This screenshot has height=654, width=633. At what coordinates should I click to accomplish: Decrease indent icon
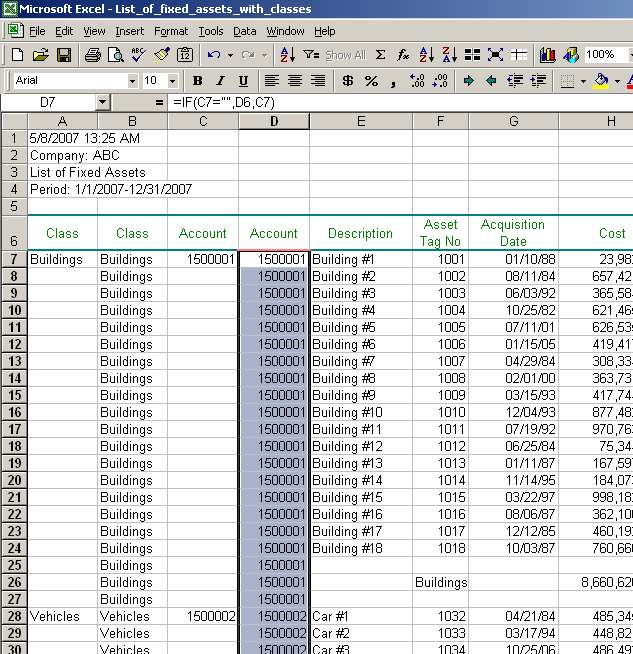(515, 80)
